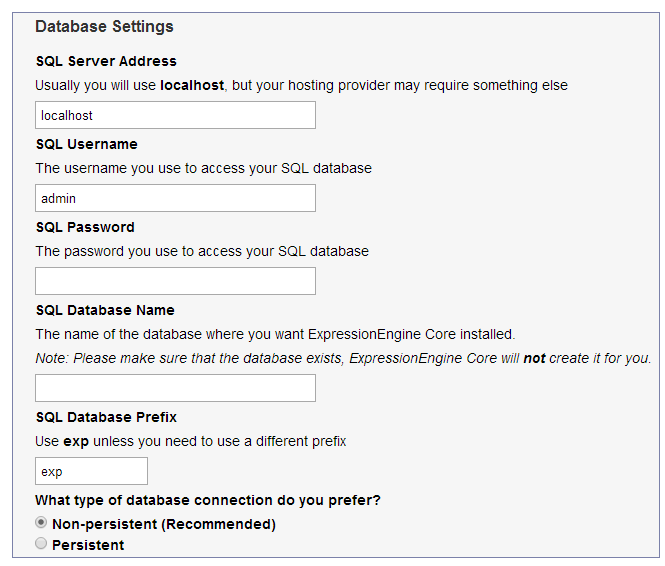The image size is (665, 566).
Task: Click the SQL password description text
Action: coord(202,251)
